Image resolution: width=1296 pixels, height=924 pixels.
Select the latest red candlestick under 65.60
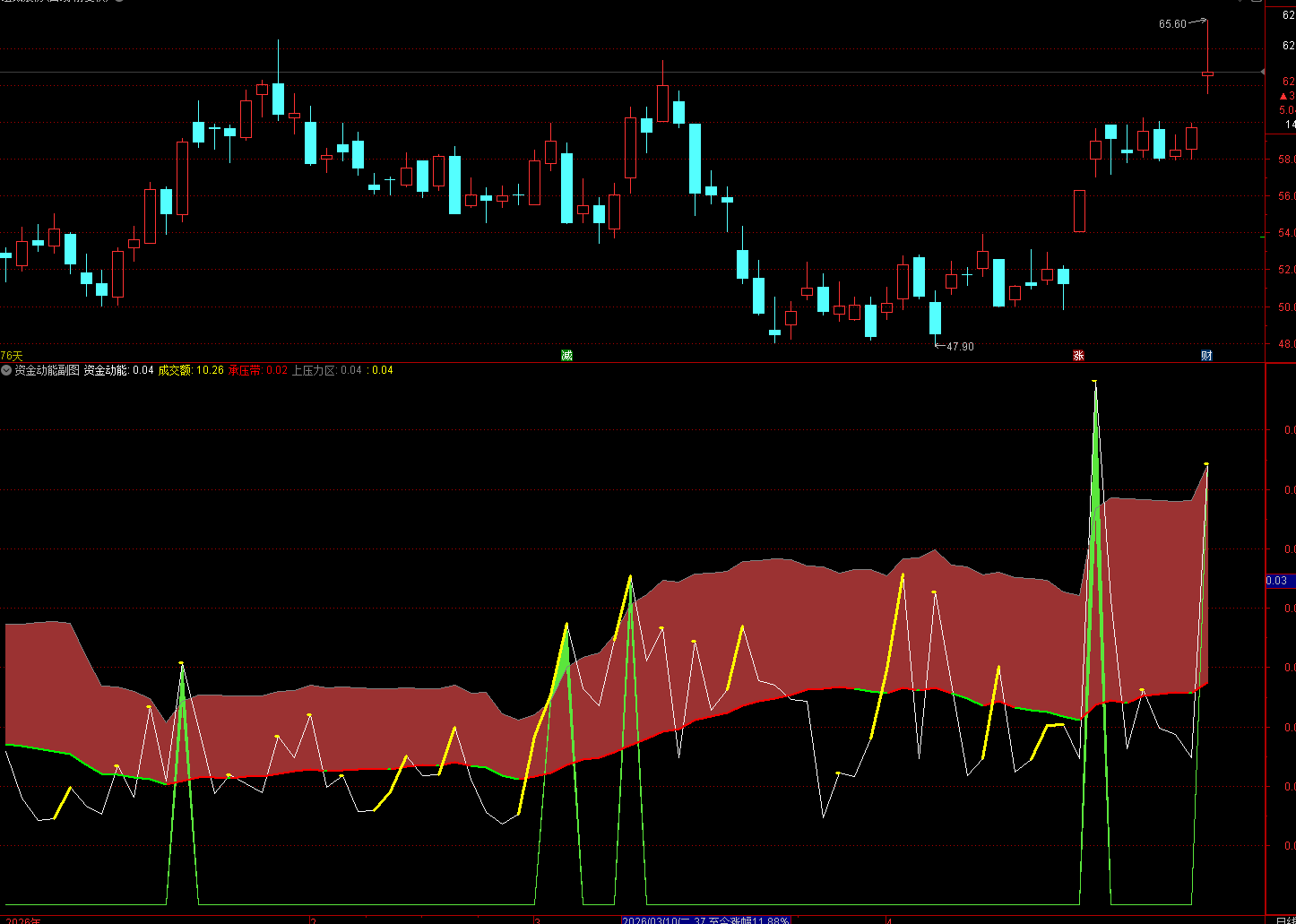(x=1207, y=73)
